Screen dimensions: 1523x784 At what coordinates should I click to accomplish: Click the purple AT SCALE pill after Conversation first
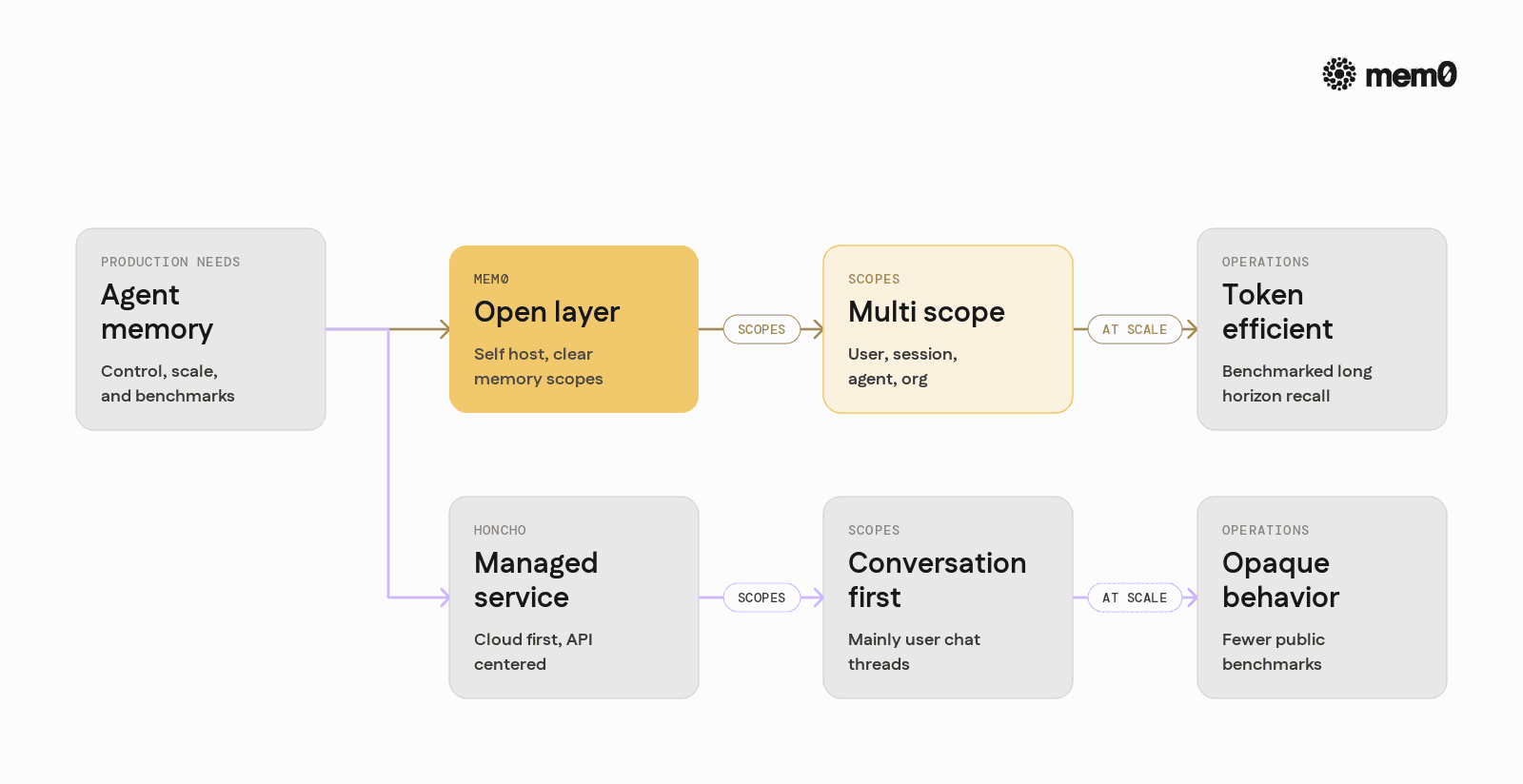click(x=1135, y=598)
